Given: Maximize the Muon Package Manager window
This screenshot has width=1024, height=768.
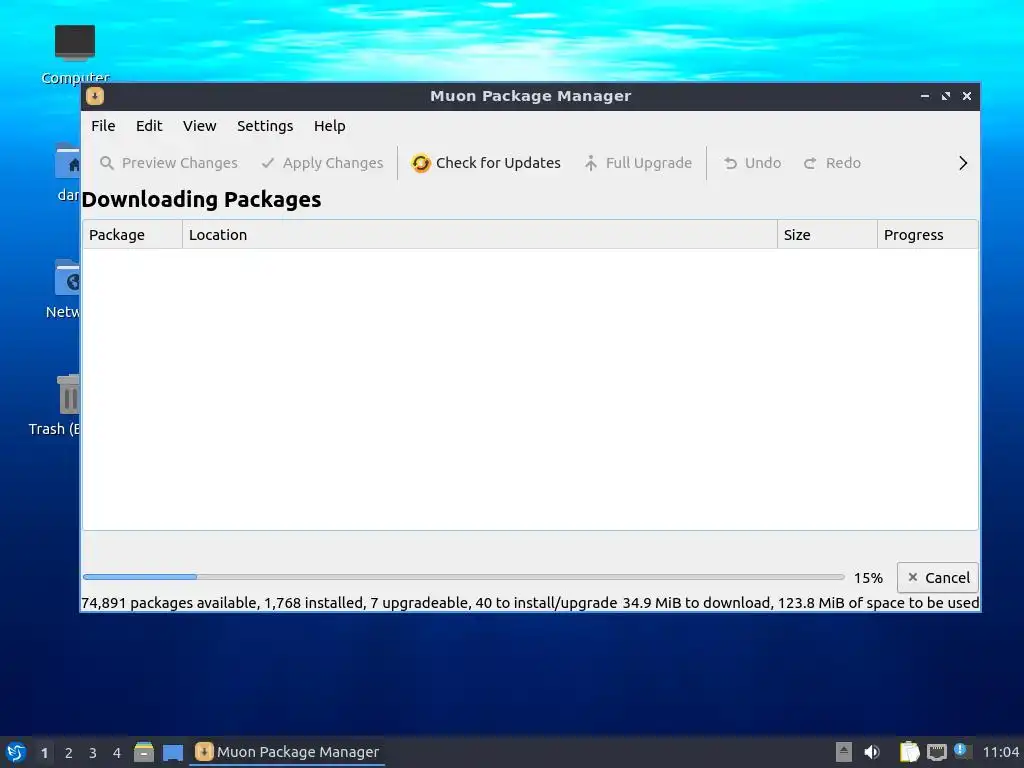Looking at the screenshot, I should (x=946, y=96).
